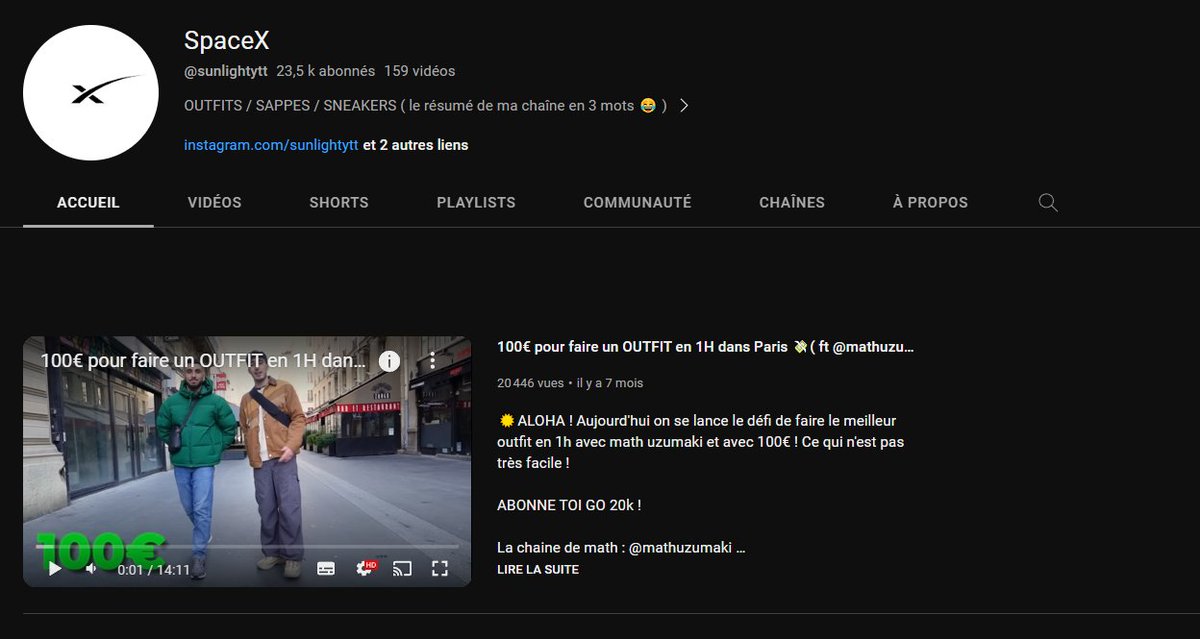Click the video time display 0:01 / 14:11
Image resolution: width=1200 pixels, height=639 pixels.
(153, 569)
